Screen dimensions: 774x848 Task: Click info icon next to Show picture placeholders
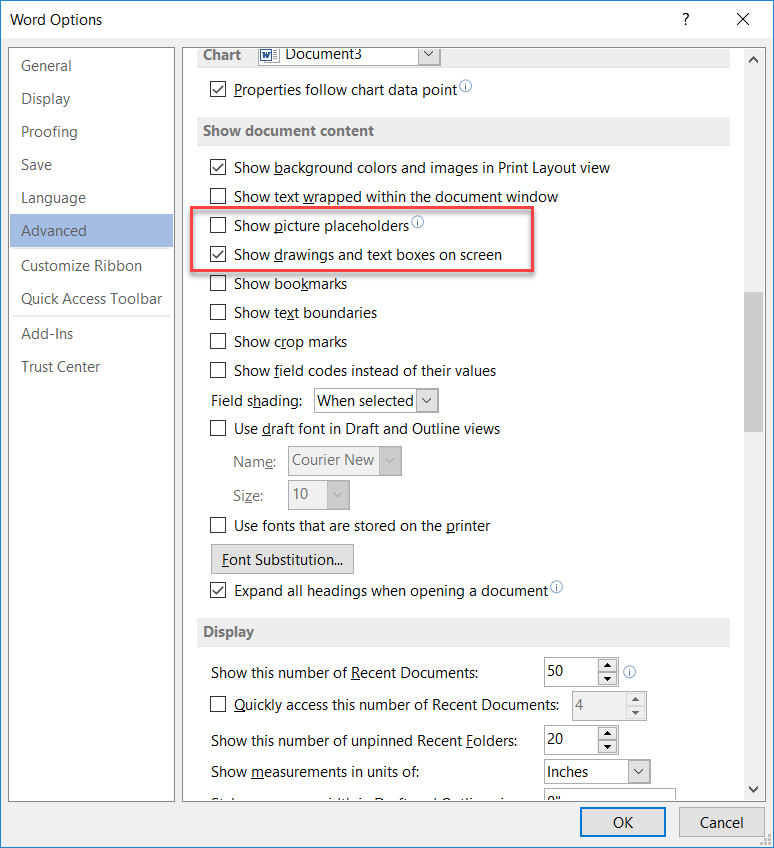coord(418,222)
